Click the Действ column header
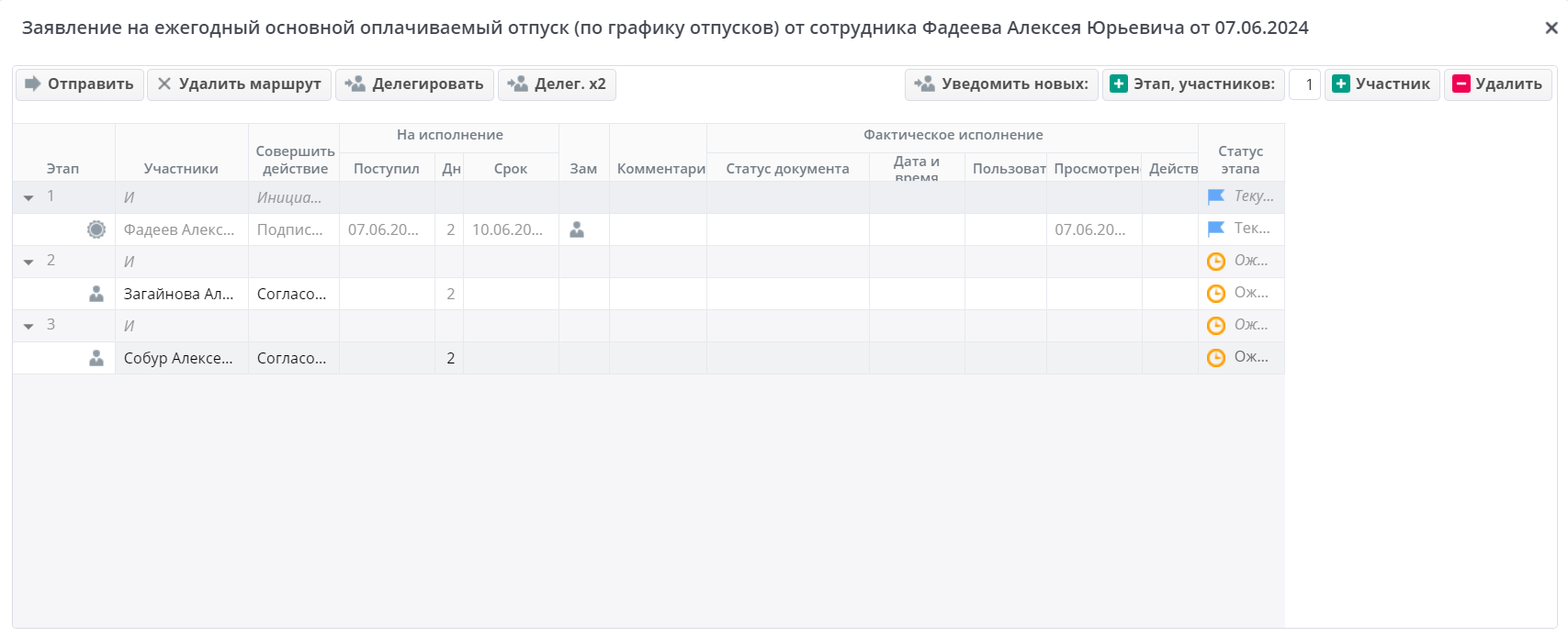This screenshot has width=1568, height=637. coord(1170,169)
